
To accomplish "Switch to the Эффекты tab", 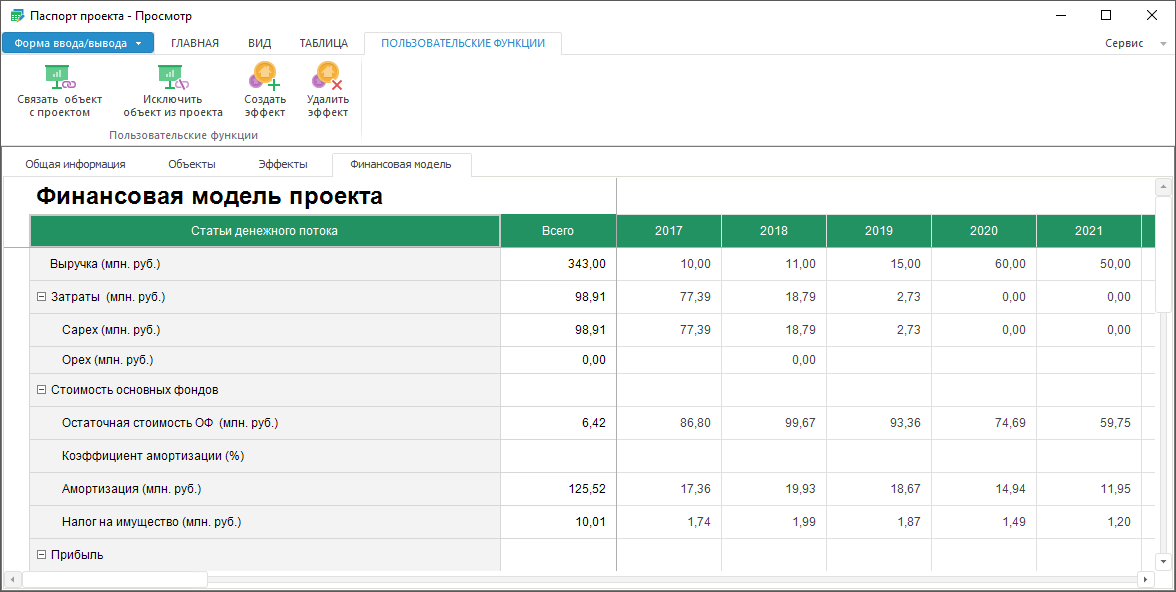I will point(283,164).
